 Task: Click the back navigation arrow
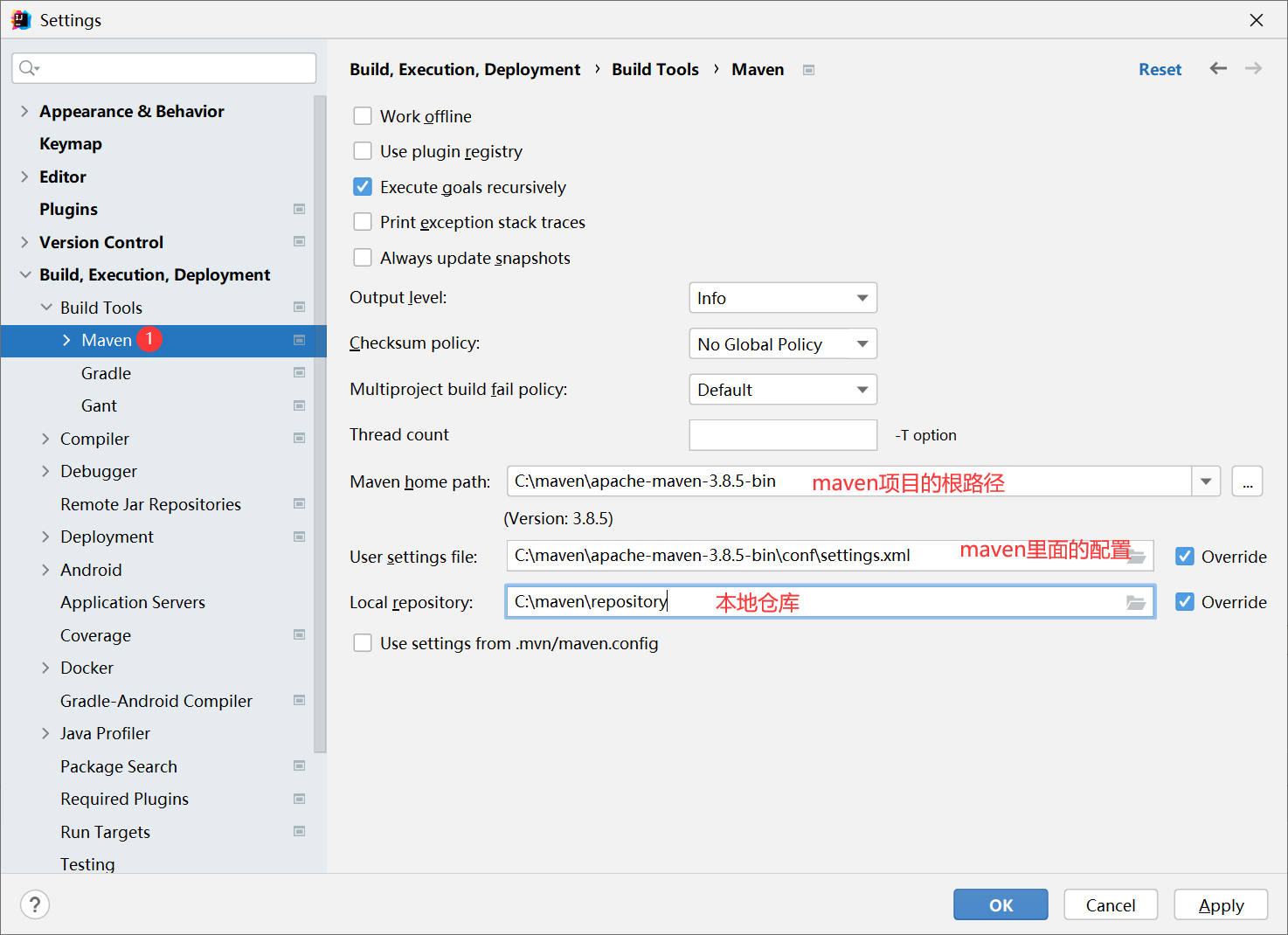point(1218,68)
